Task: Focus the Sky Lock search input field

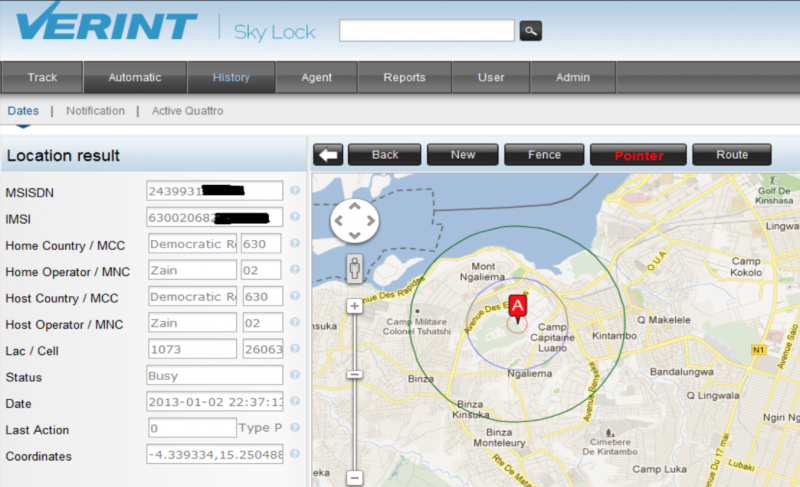Action: tap(427, 31)
